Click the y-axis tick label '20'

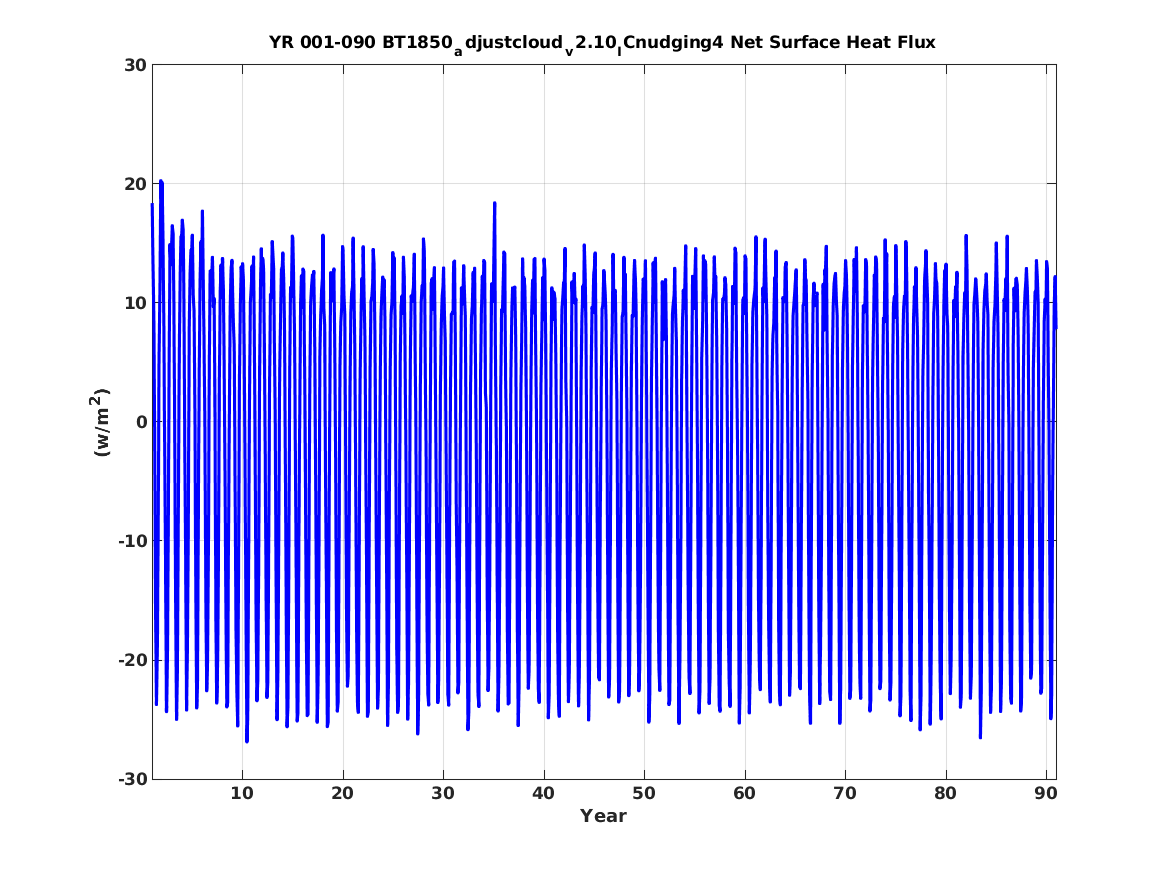135,184
